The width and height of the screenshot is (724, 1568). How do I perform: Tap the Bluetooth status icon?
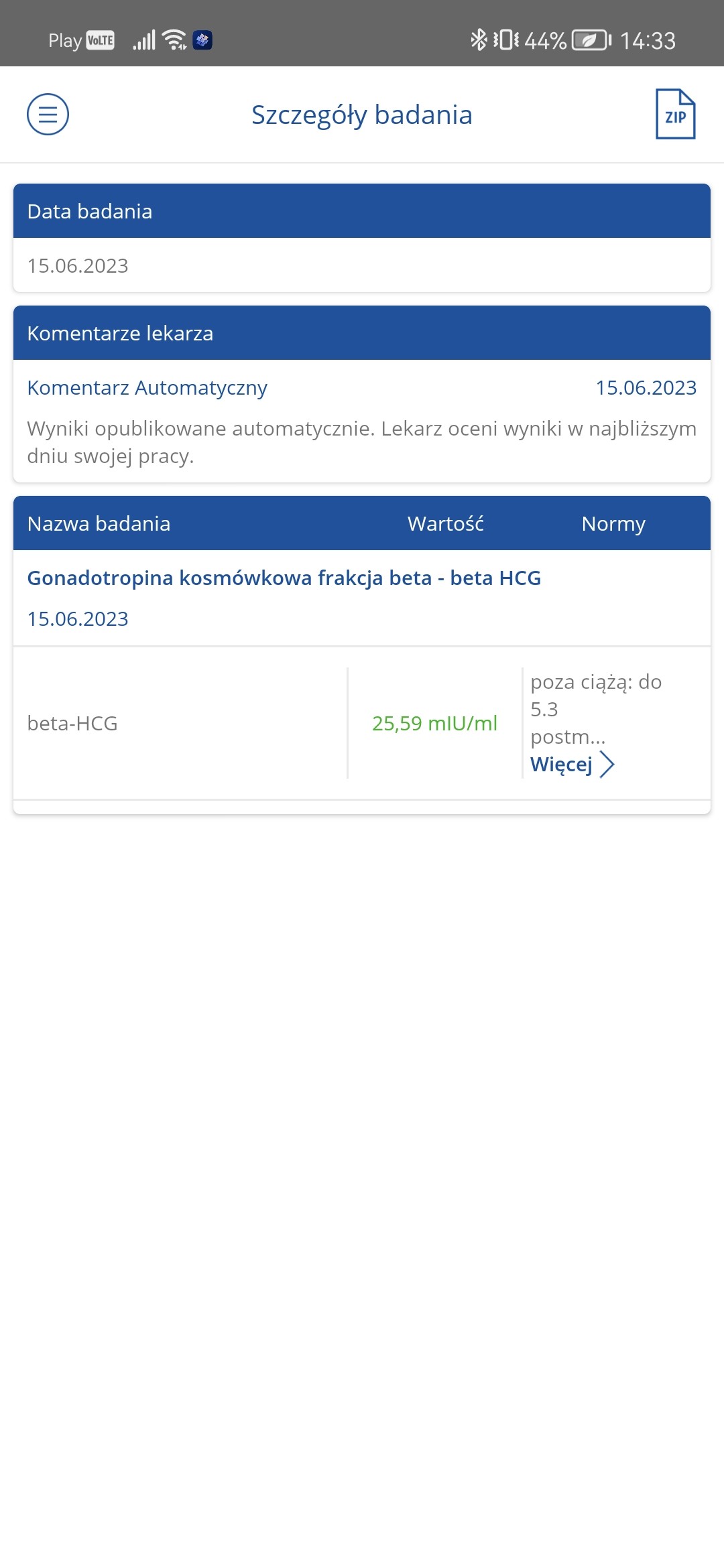pyautogui.click(x=478, y=40)
